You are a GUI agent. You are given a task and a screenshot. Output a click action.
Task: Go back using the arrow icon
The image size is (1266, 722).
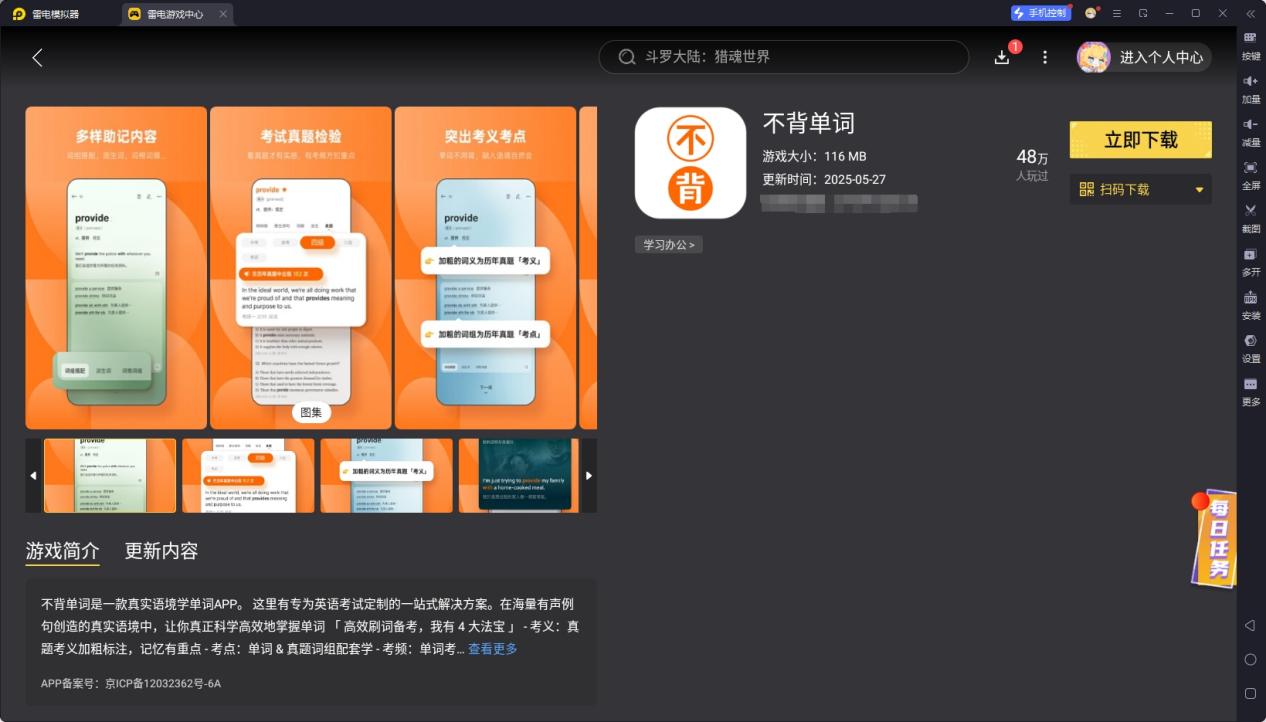coord(37,57)
